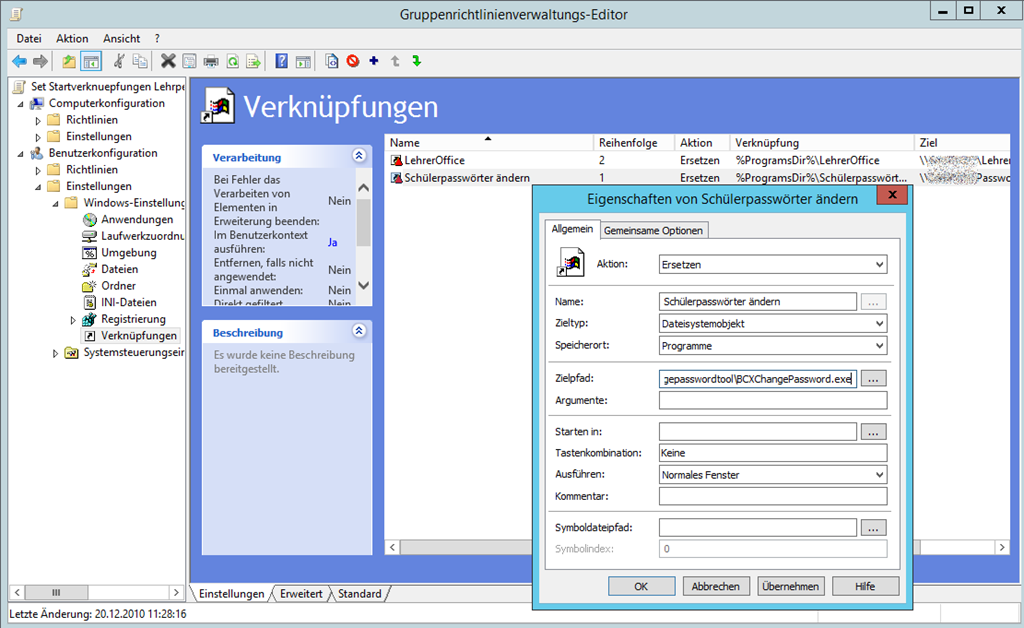
Task: Open help via blue question mark icon
Action: click(x=282, y=62)
